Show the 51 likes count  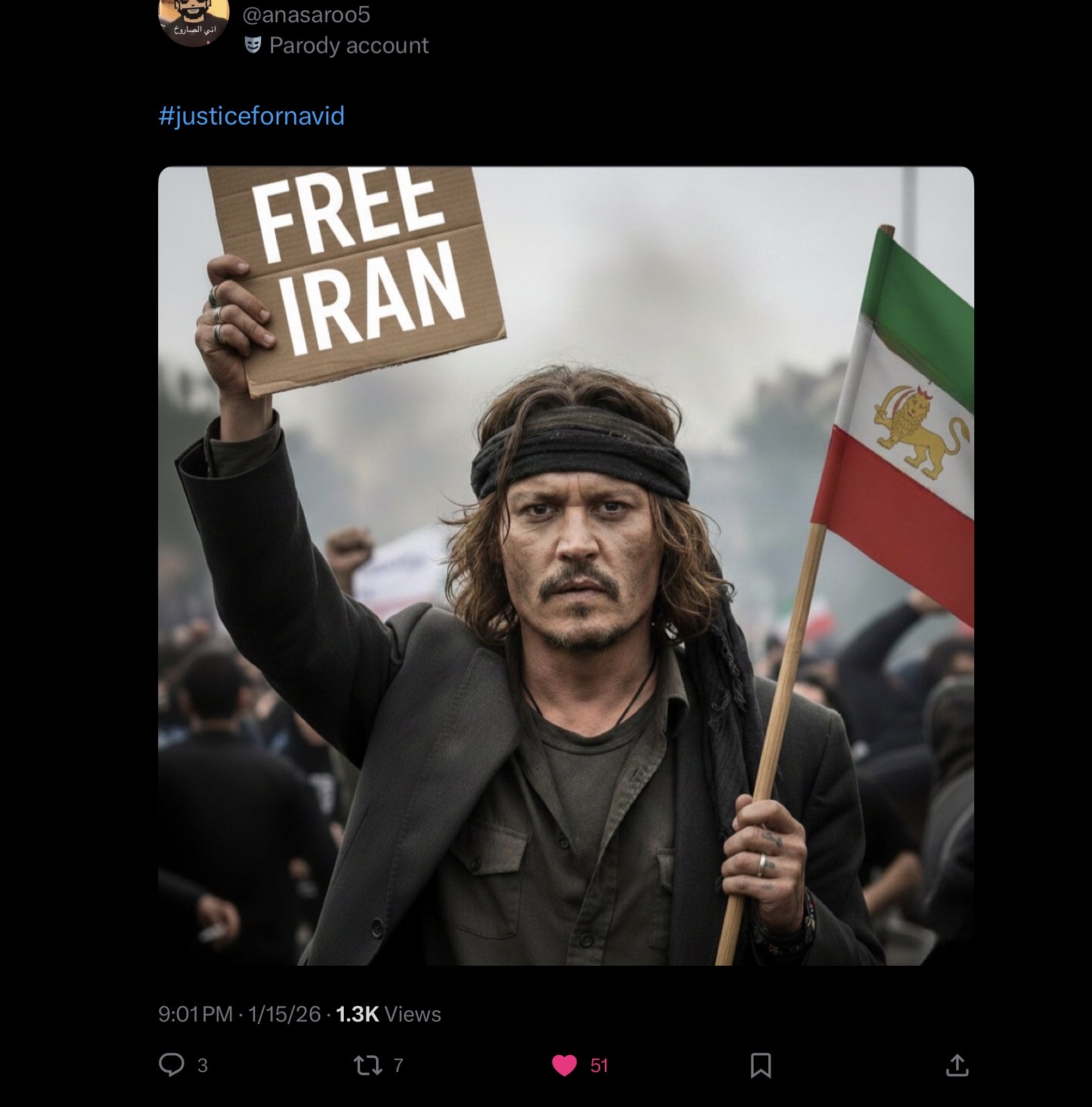[599, 1065]
